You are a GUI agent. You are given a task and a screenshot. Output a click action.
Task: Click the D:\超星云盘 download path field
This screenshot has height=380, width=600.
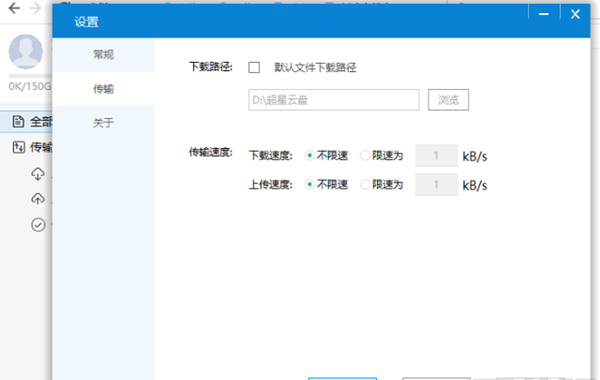334,100
